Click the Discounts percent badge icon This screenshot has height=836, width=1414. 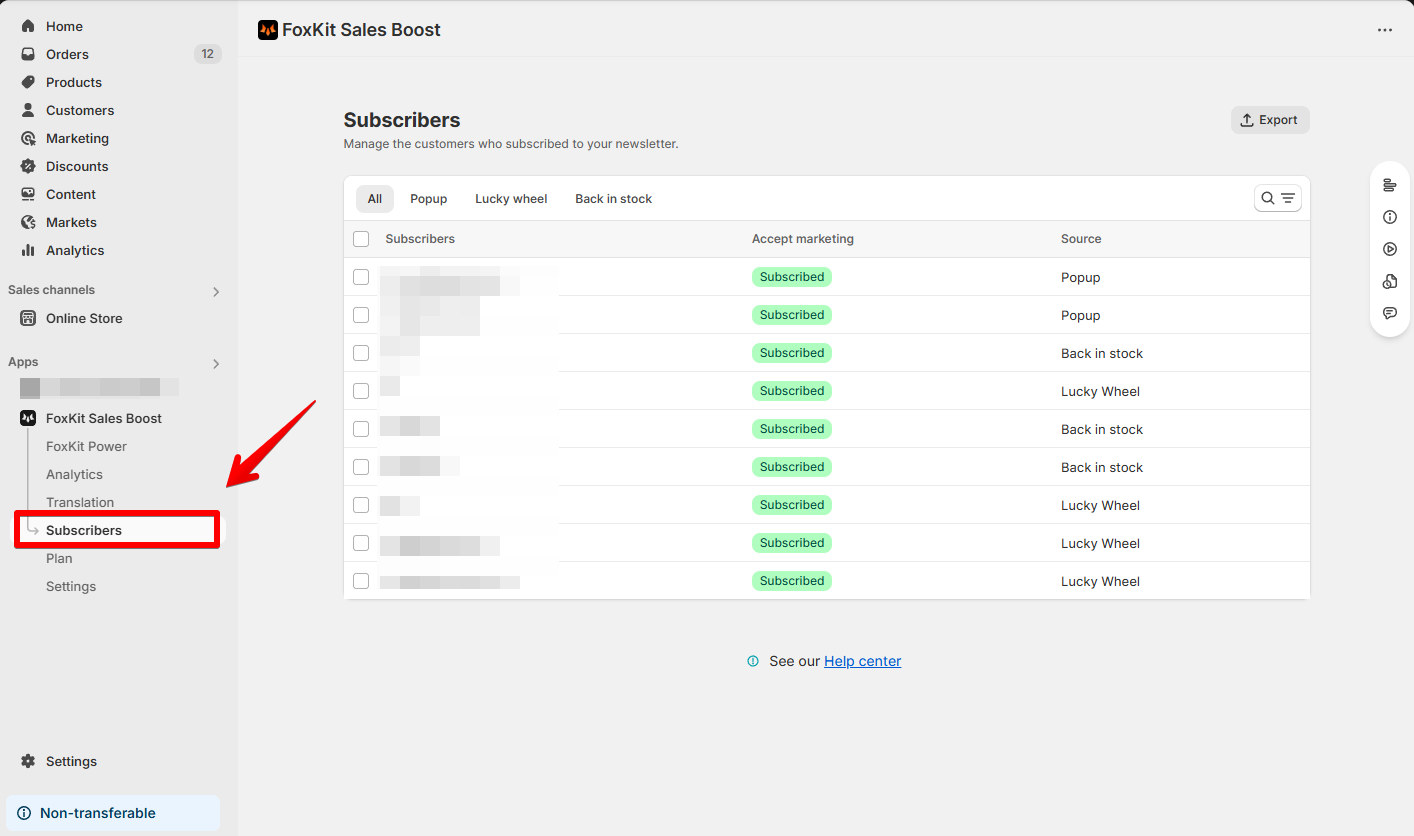click(28, 166)
